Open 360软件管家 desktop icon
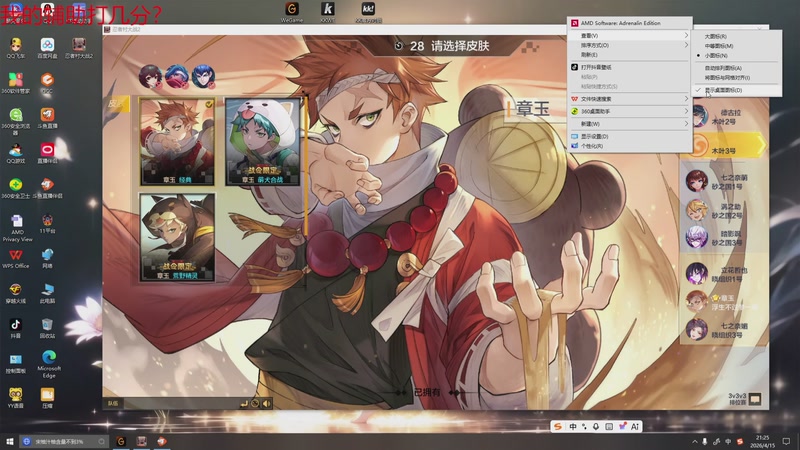The height and width of the screenshot is (450, 800). [16, 83]
